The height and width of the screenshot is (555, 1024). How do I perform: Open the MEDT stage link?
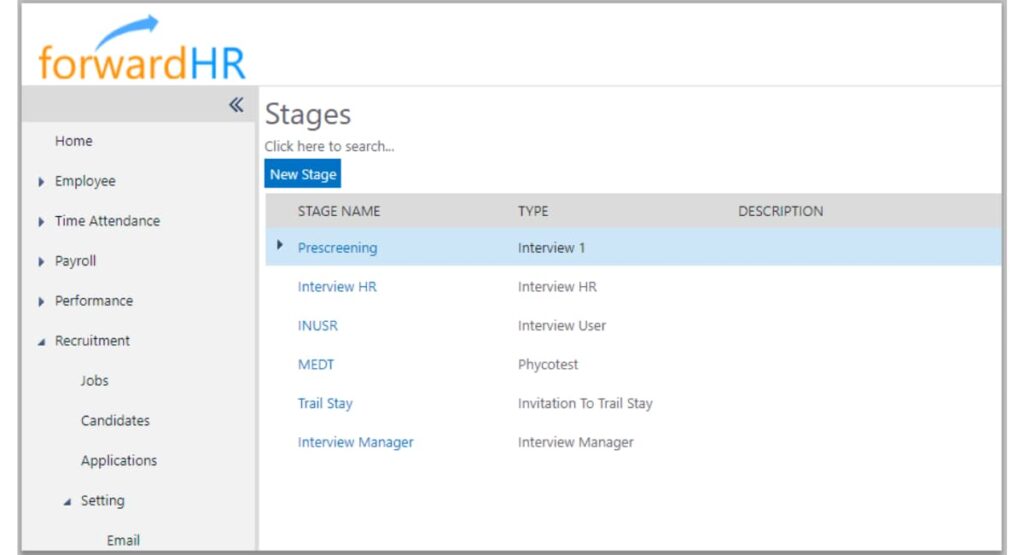tap(316, 365)
